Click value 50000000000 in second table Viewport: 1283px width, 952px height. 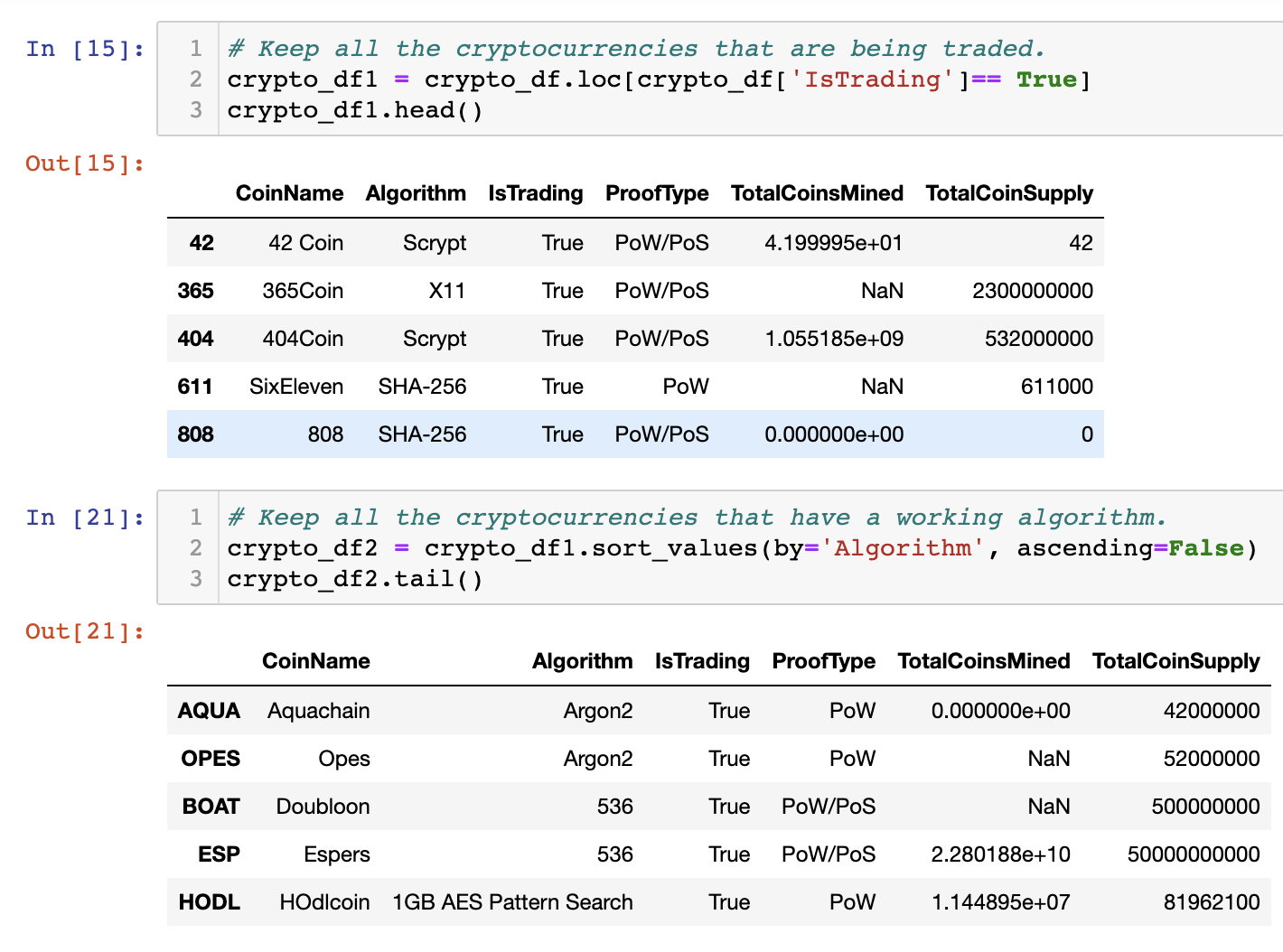(x=1194, y=854)
